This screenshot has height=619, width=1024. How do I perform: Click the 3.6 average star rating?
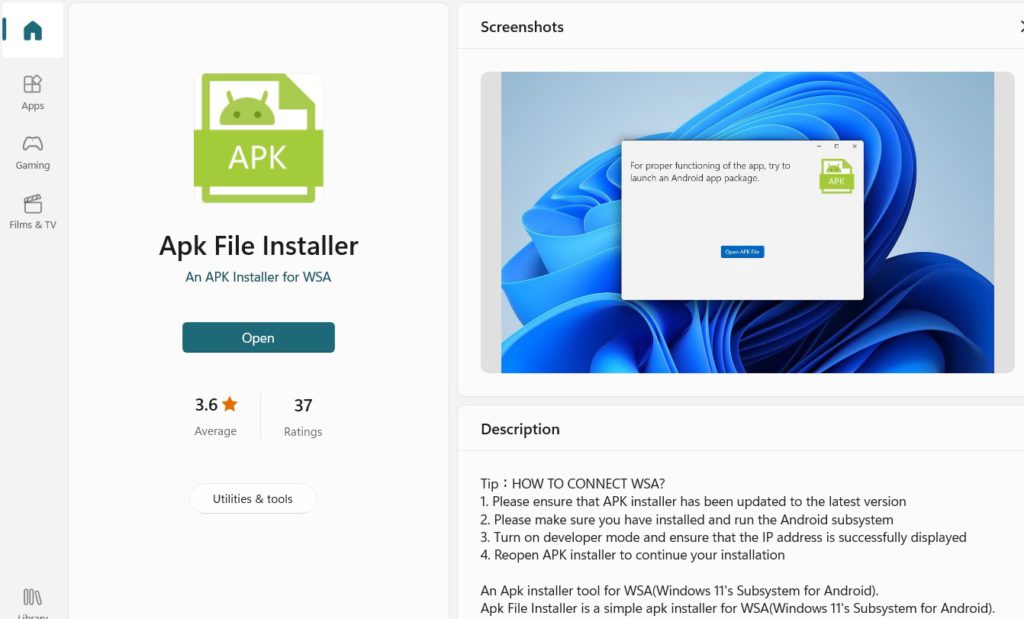216,405
